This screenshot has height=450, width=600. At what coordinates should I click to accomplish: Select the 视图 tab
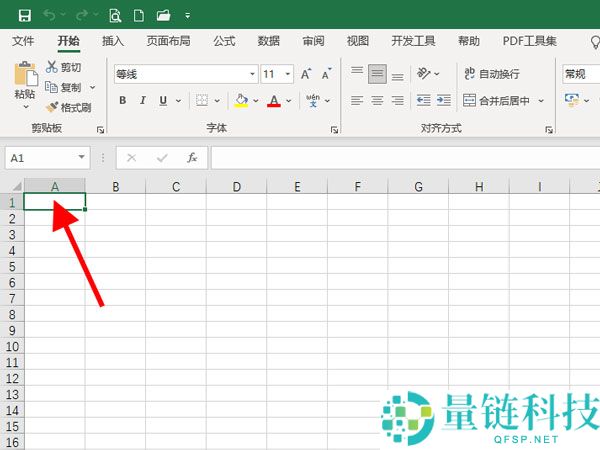pyautogui.click(x=358, y=41)
